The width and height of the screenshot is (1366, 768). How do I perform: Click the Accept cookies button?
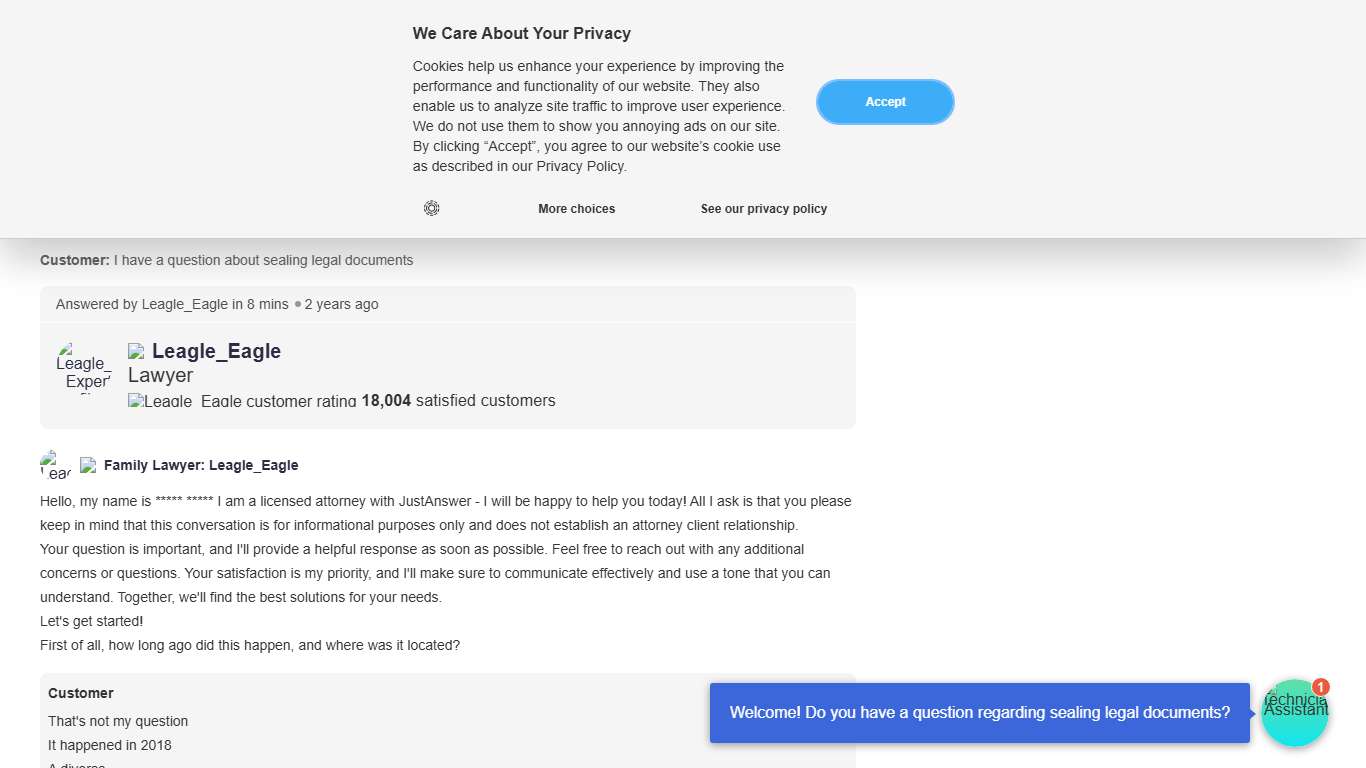pyautogui.click(x=885, y=102)
